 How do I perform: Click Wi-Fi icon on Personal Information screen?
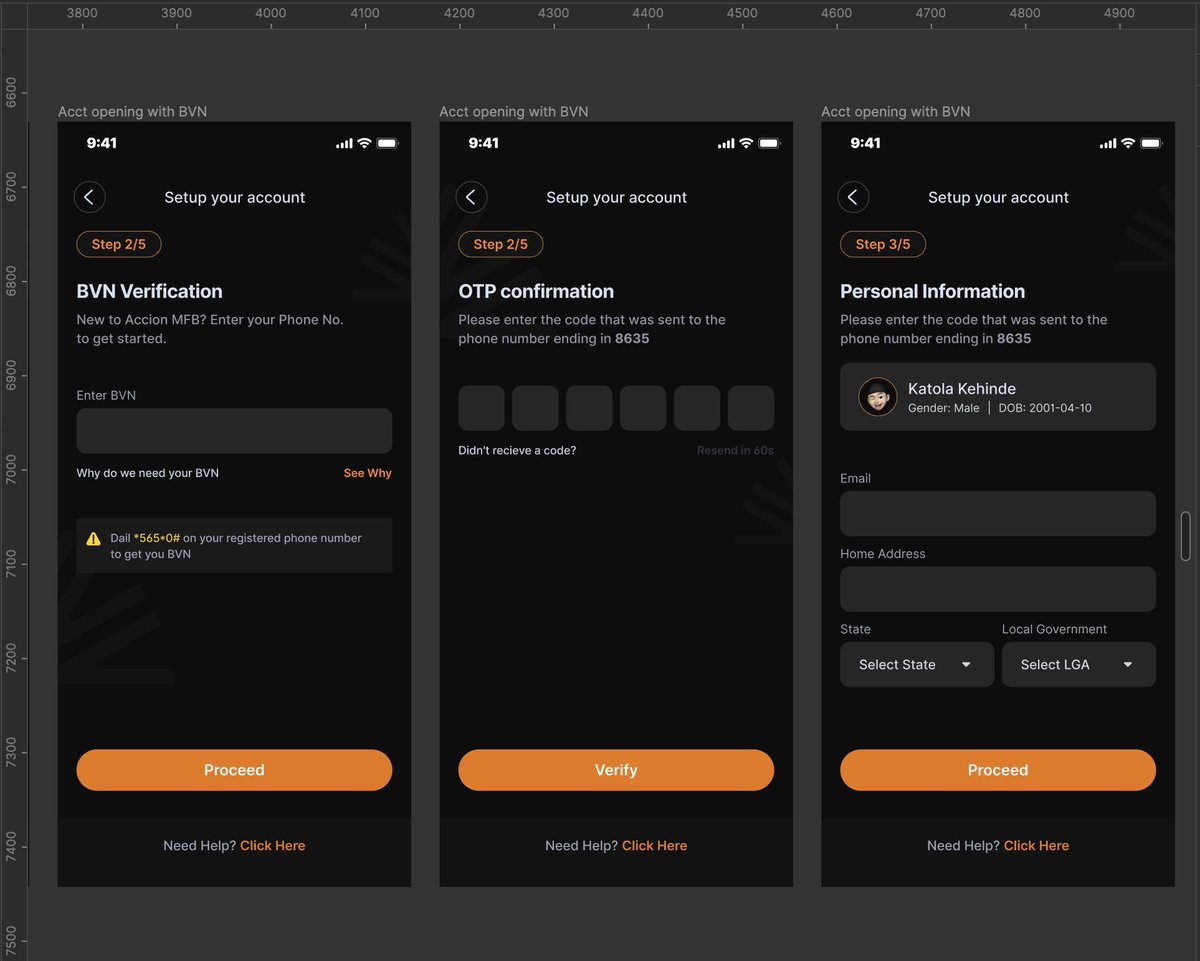[1129, 143]
